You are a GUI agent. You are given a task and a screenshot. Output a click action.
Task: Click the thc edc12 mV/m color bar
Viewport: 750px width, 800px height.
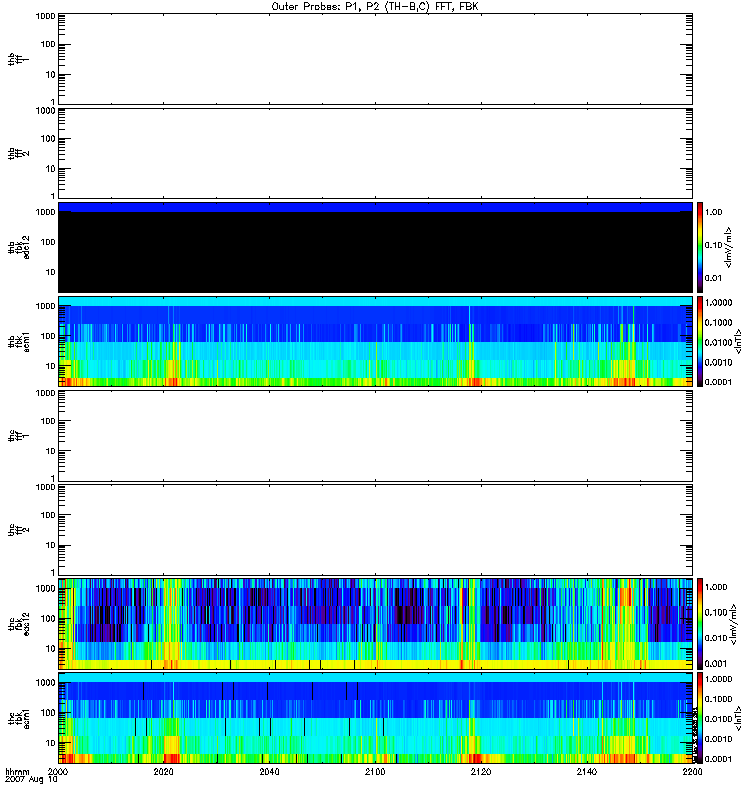point(701,624)
